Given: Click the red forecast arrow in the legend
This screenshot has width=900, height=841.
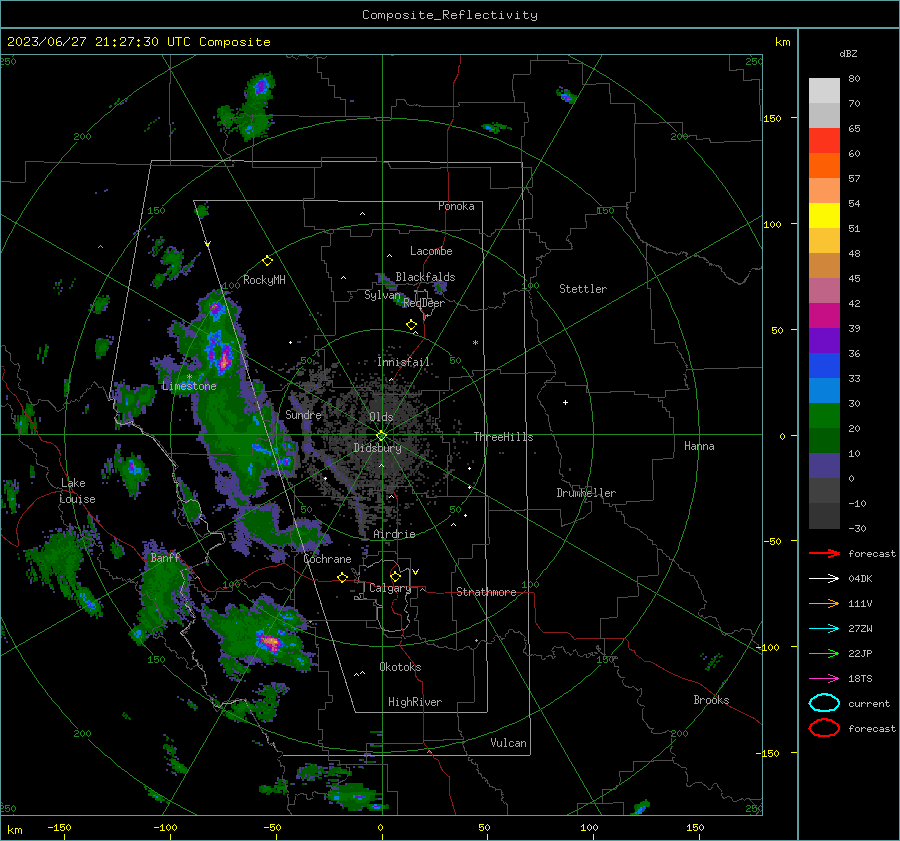Looking at the screenshot, I should click(824, 553).
